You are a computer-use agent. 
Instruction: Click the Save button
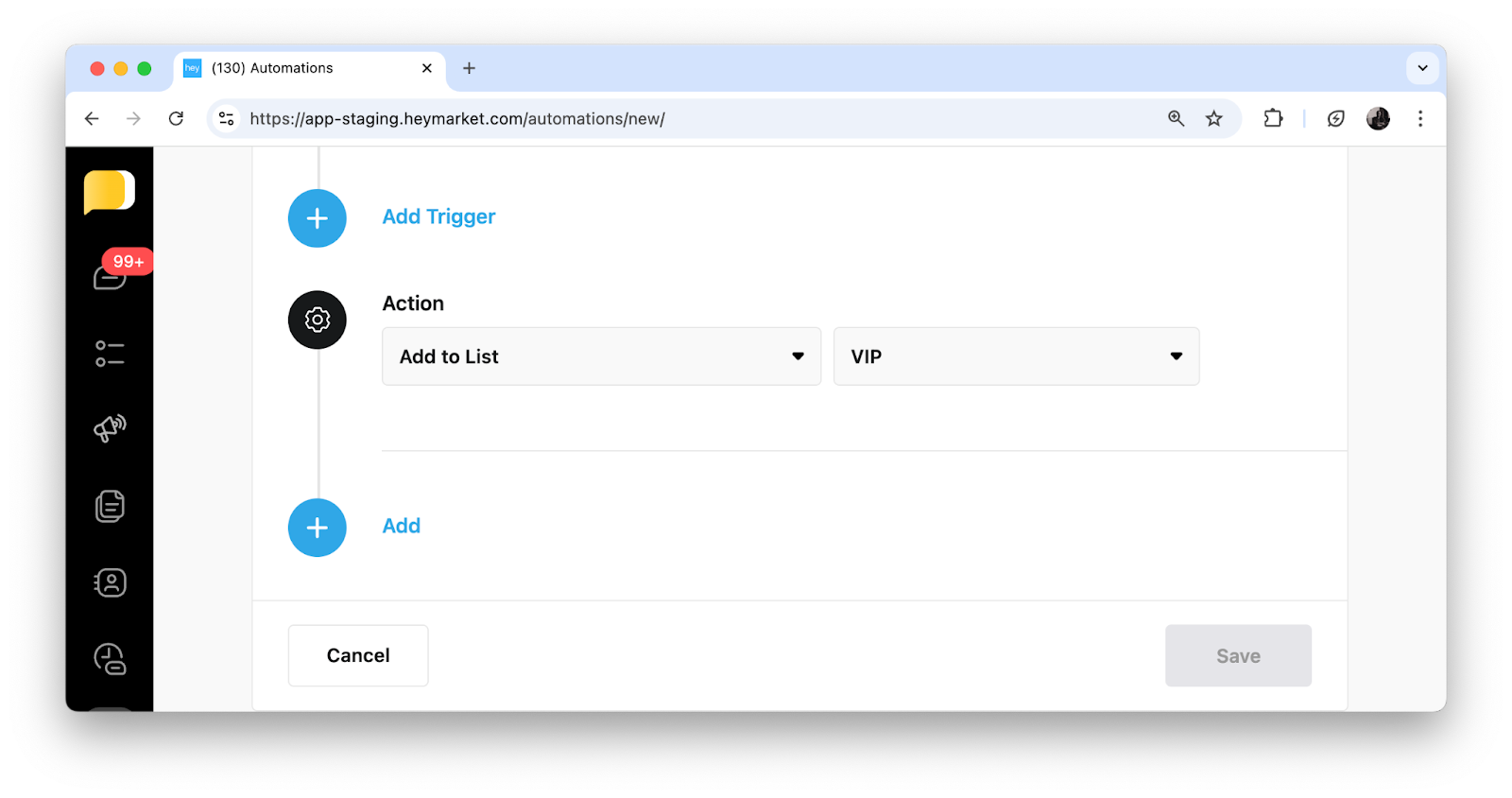pyautogui.click(x=1238, y=655)
